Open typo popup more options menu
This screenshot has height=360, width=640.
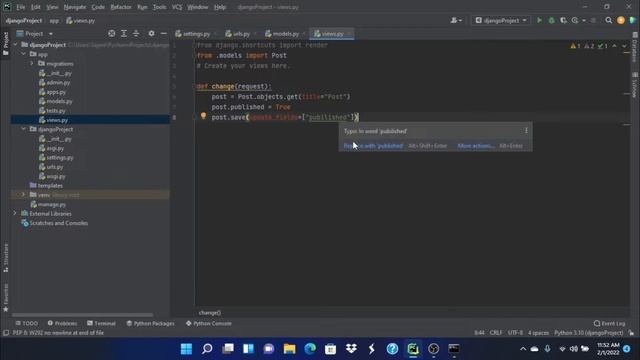(x=526, y=131)
